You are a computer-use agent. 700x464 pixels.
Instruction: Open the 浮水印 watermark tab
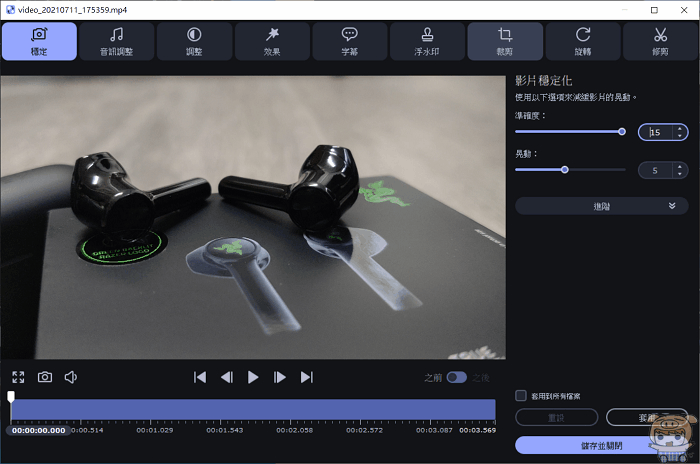(427, 41)
